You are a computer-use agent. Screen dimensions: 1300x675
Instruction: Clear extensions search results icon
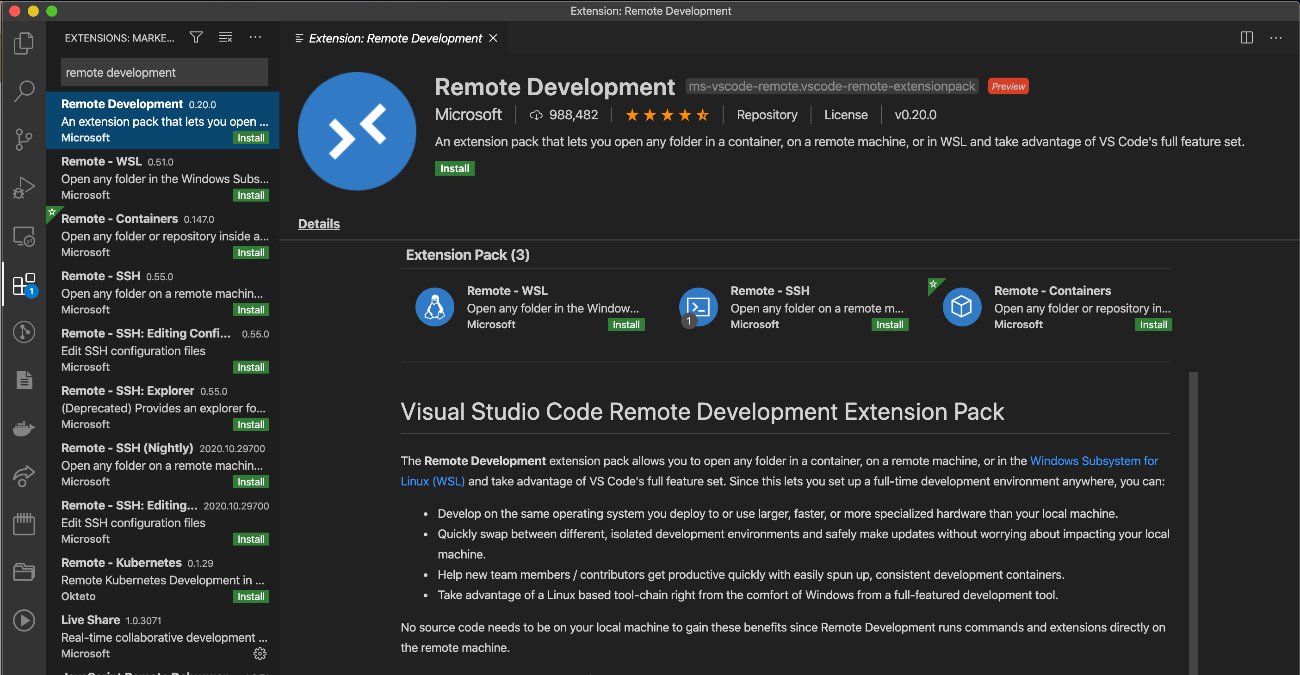tap(225, 38)
